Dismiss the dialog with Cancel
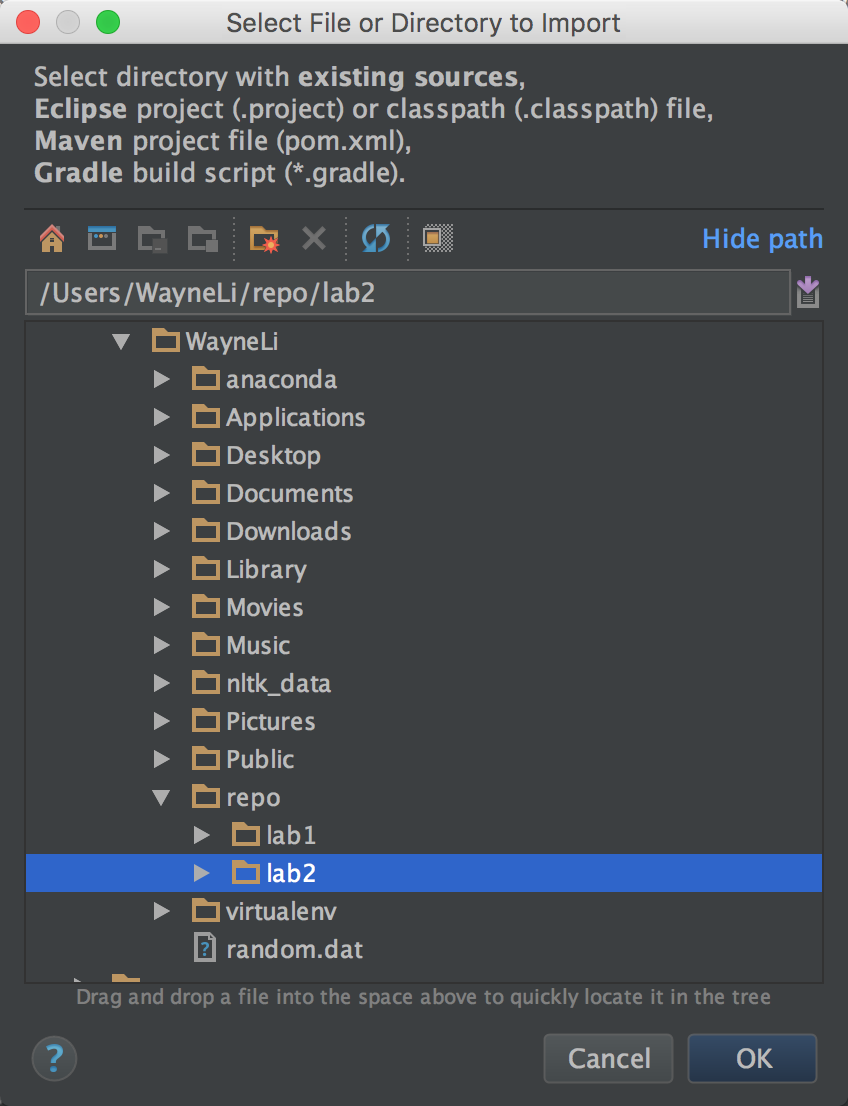848x1106 pixels. click(608, 1058)
